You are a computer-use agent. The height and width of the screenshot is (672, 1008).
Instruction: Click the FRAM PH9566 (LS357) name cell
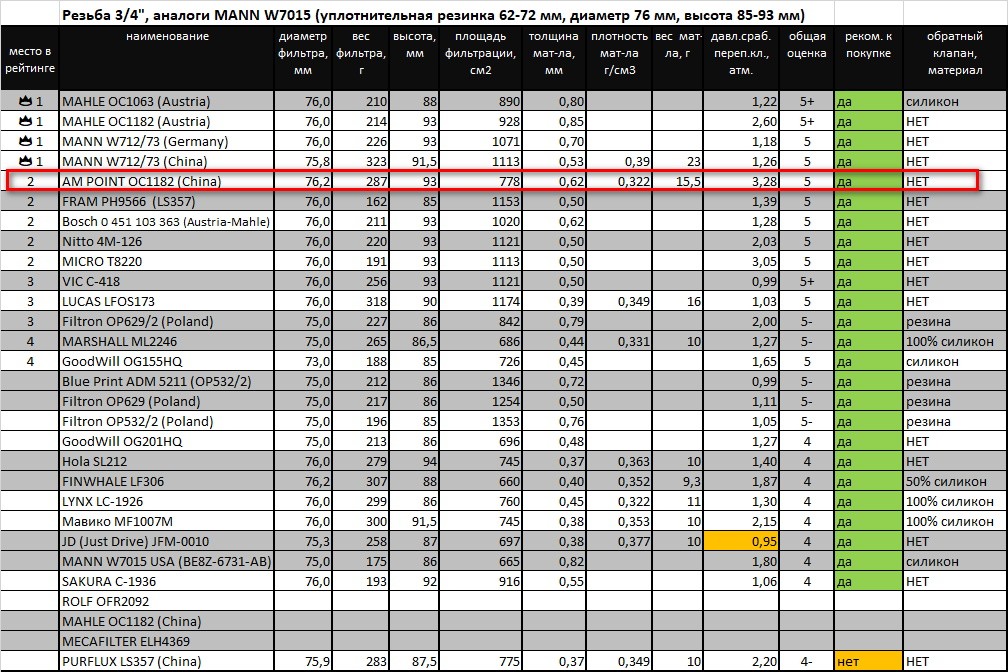point(166,201)
